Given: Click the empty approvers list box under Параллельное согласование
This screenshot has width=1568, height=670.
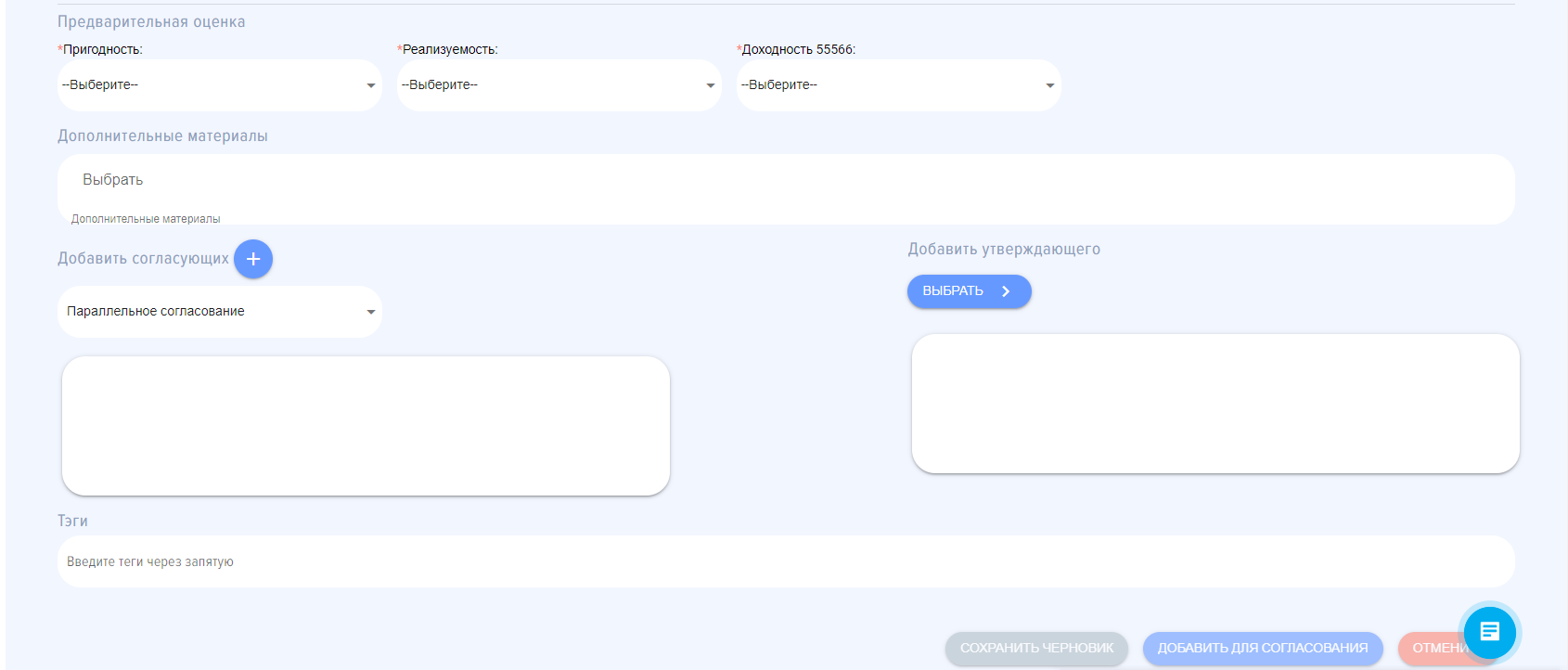Looking at the screenshot, I should (x=366, y=426).
